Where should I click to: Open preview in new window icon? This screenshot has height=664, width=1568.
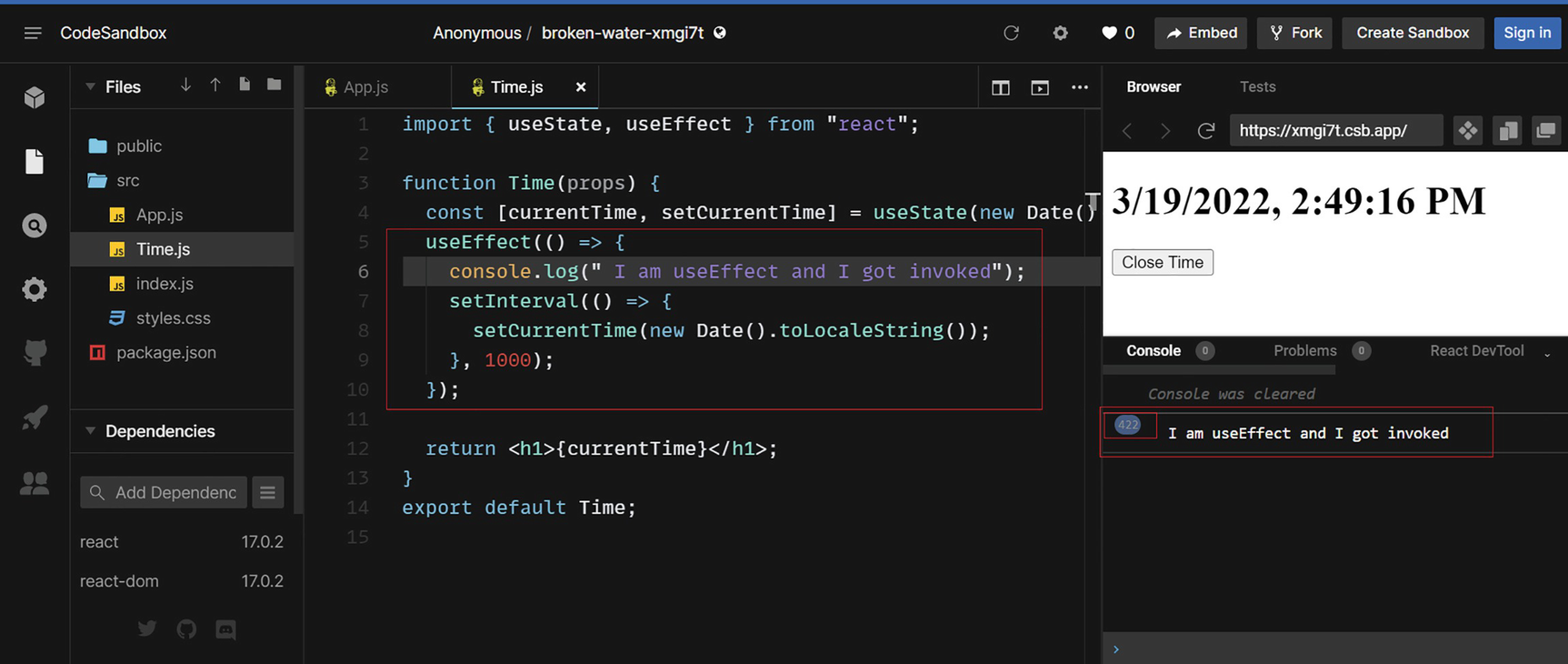(1545, 131)
